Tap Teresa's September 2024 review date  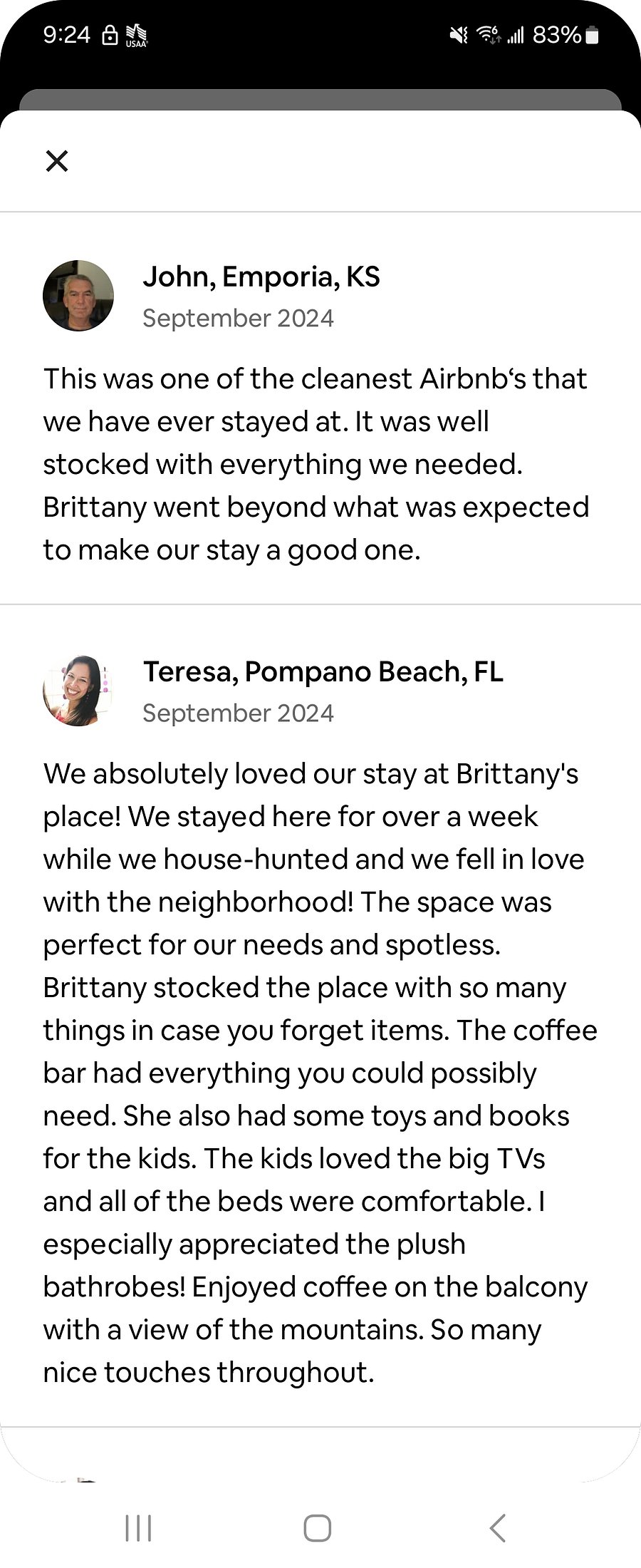tap(238, 713)
